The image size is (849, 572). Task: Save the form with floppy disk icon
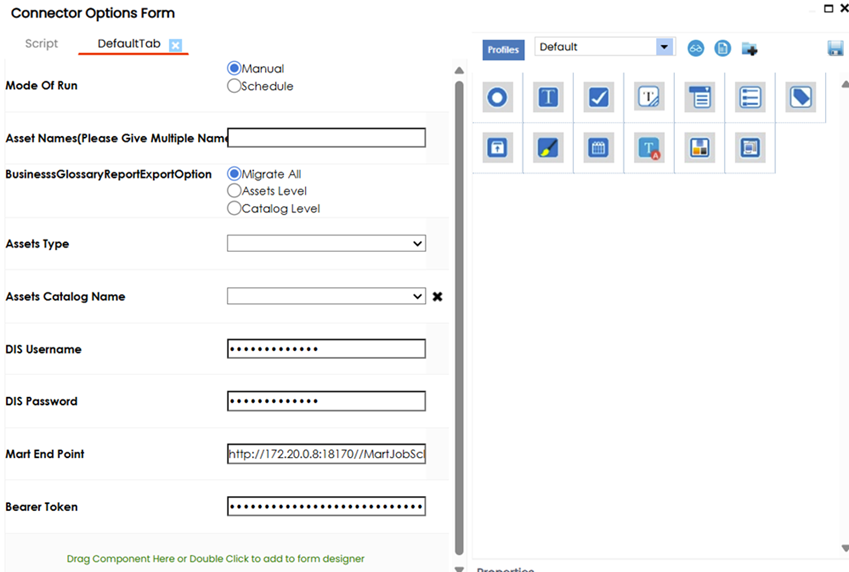835,48
